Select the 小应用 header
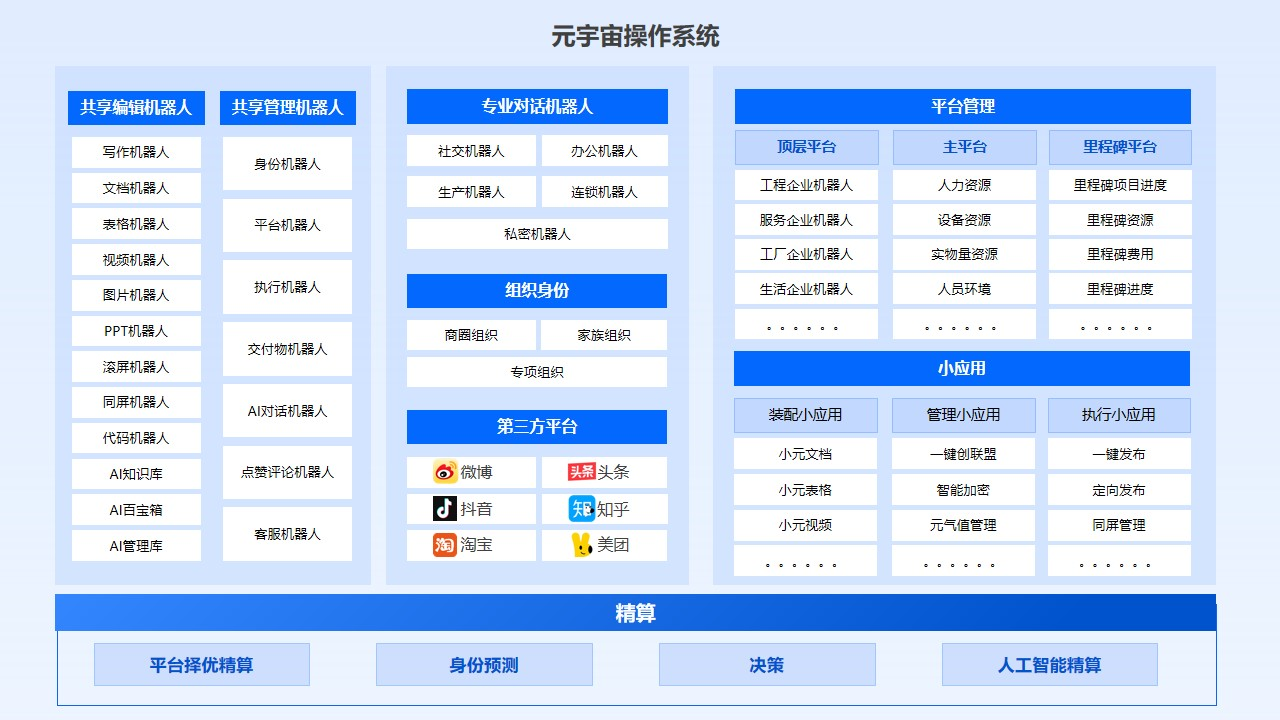Screen dimensions: 1280x720 pos(962,368)
